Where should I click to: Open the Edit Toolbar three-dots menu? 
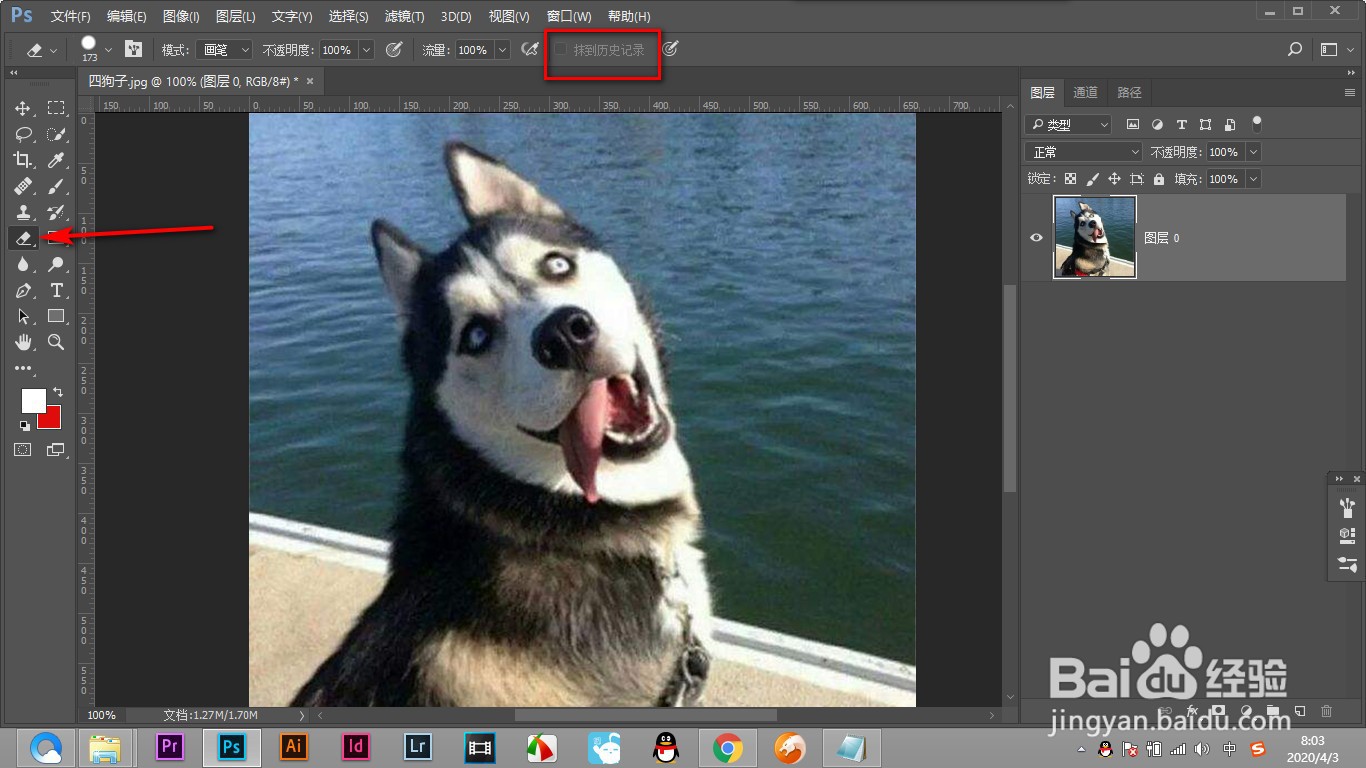[x=22, y=368]
